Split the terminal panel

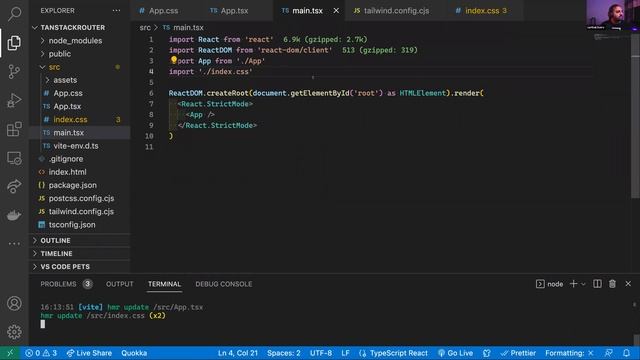[597, 284]
